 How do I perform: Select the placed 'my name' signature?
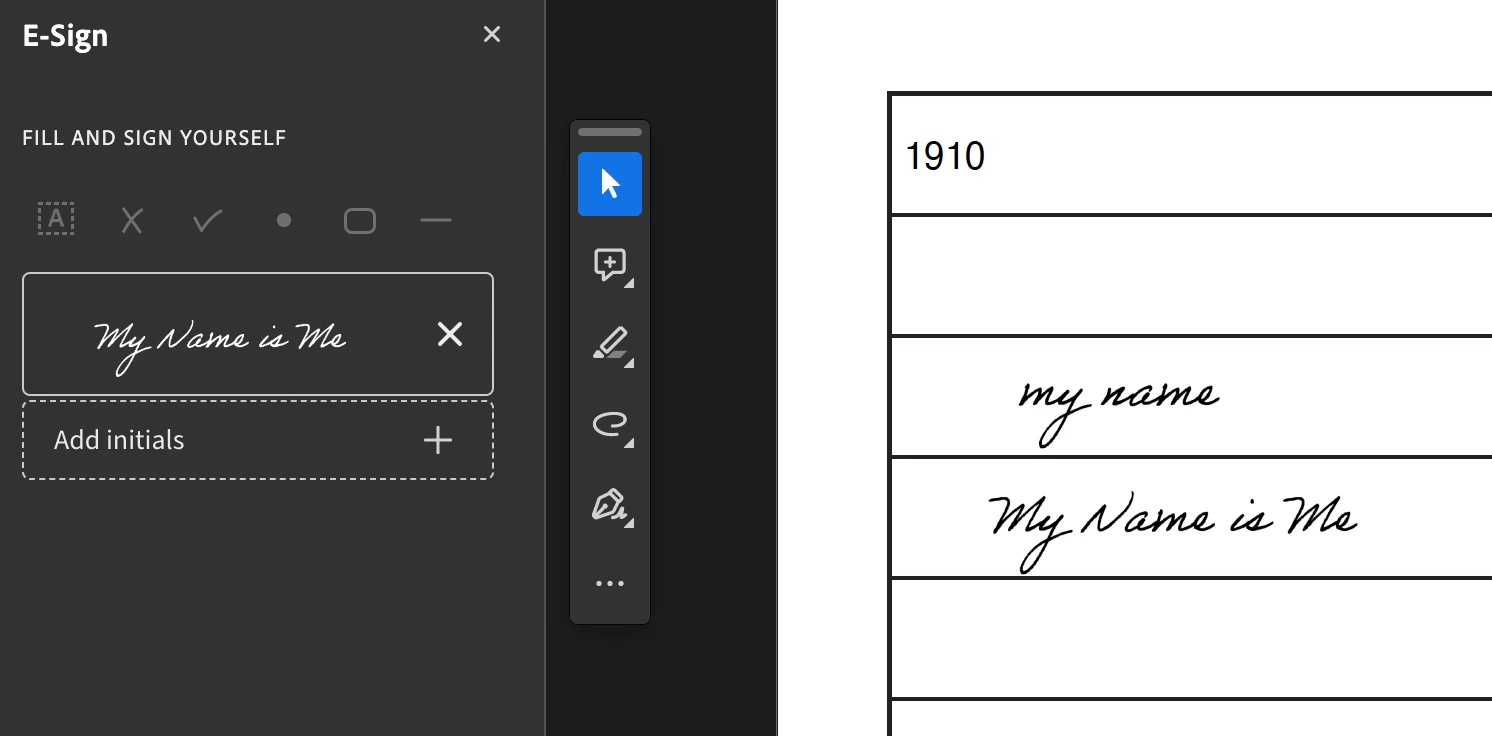(1119, 408)
